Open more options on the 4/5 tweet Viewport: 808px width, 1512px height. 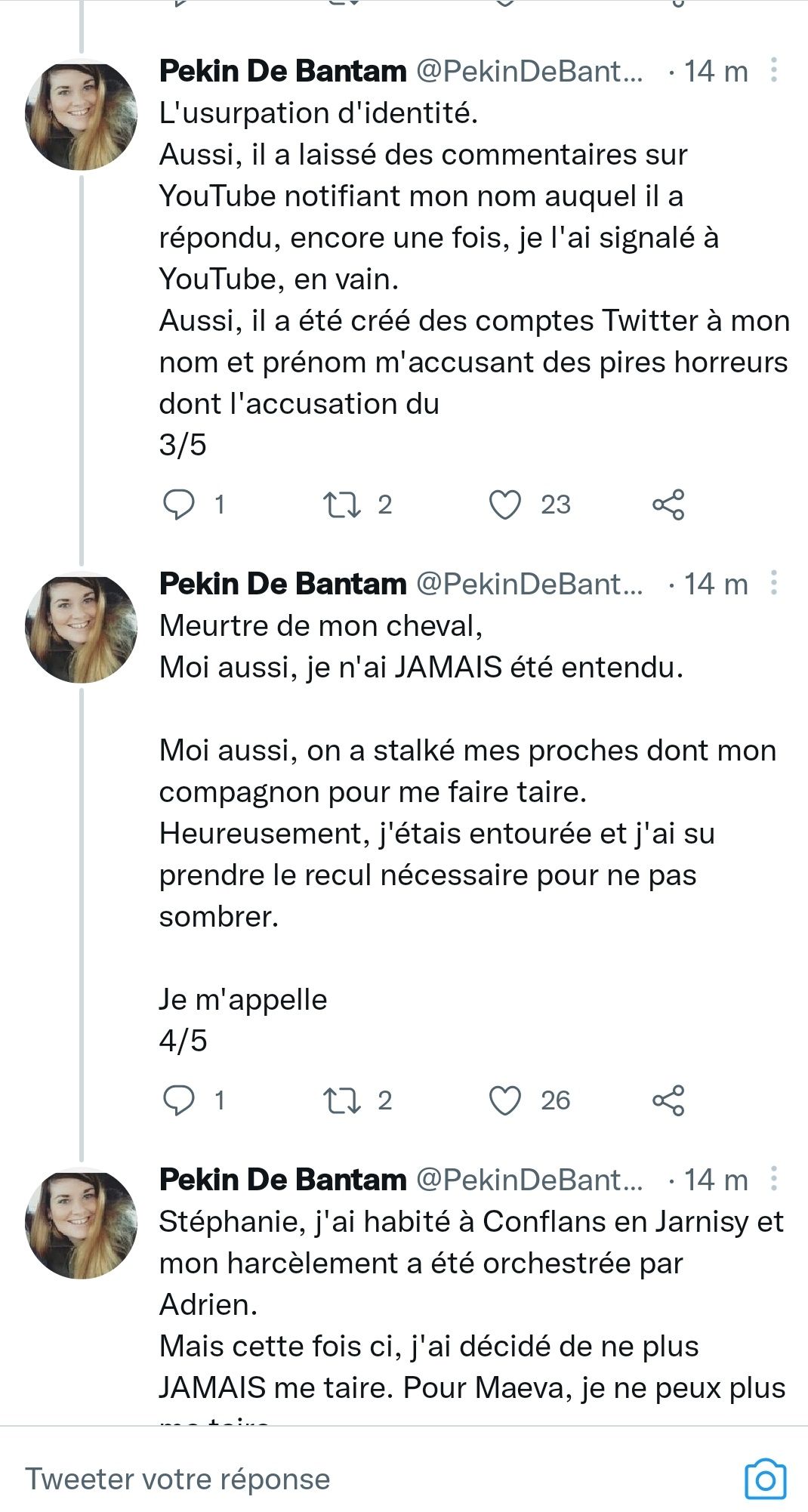click(774, 583)
